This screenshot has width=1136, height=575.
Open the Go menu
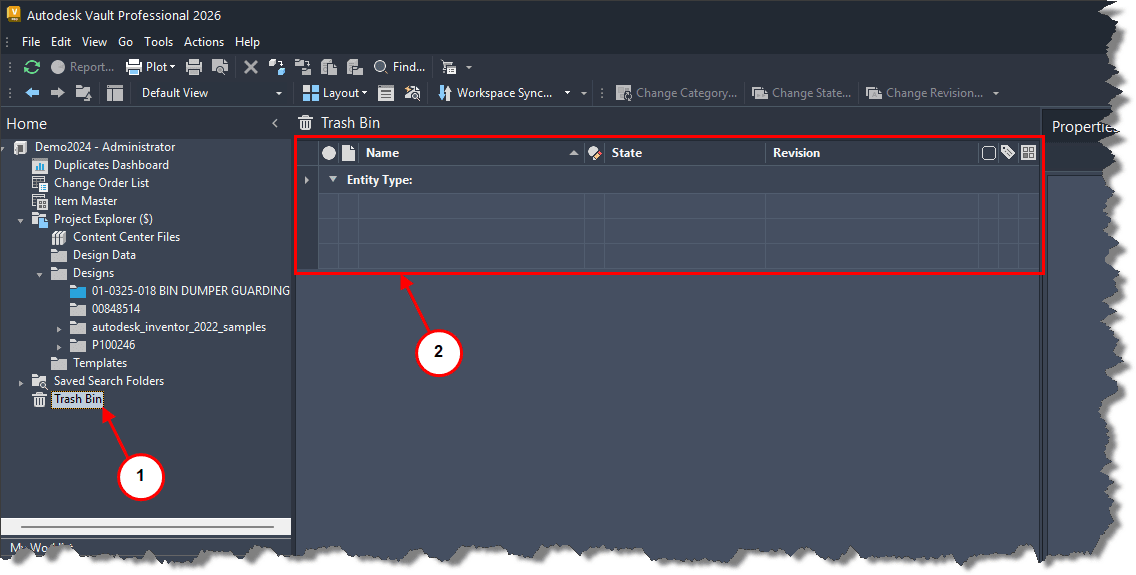coord(125,42)
